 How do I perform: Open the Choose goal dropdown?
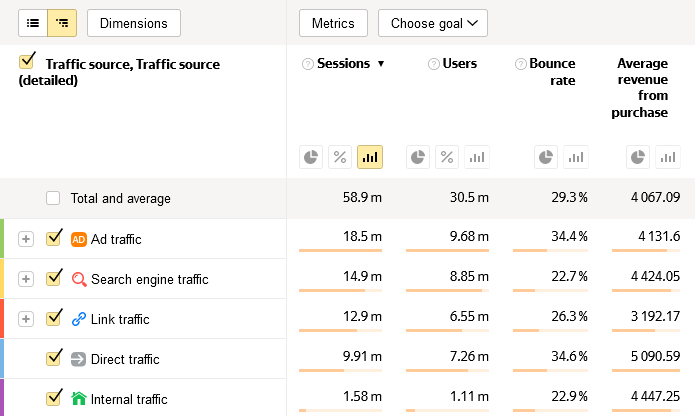(432, 22)
